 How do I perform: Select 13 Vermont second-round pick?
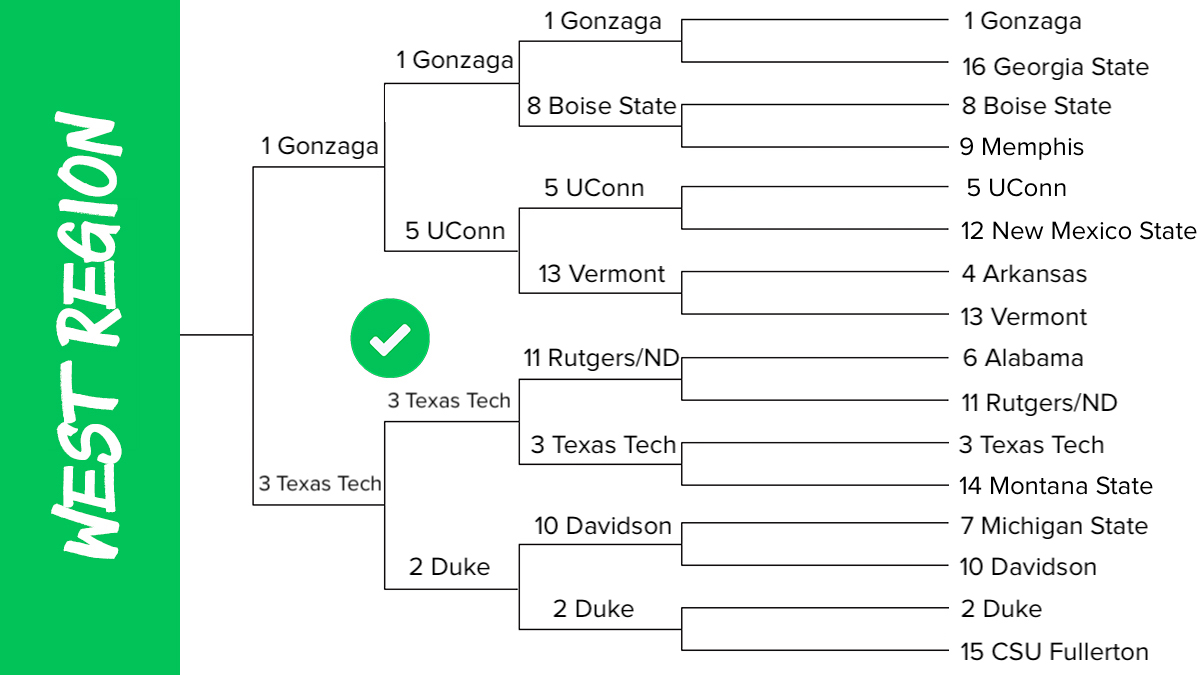point(601,274)
